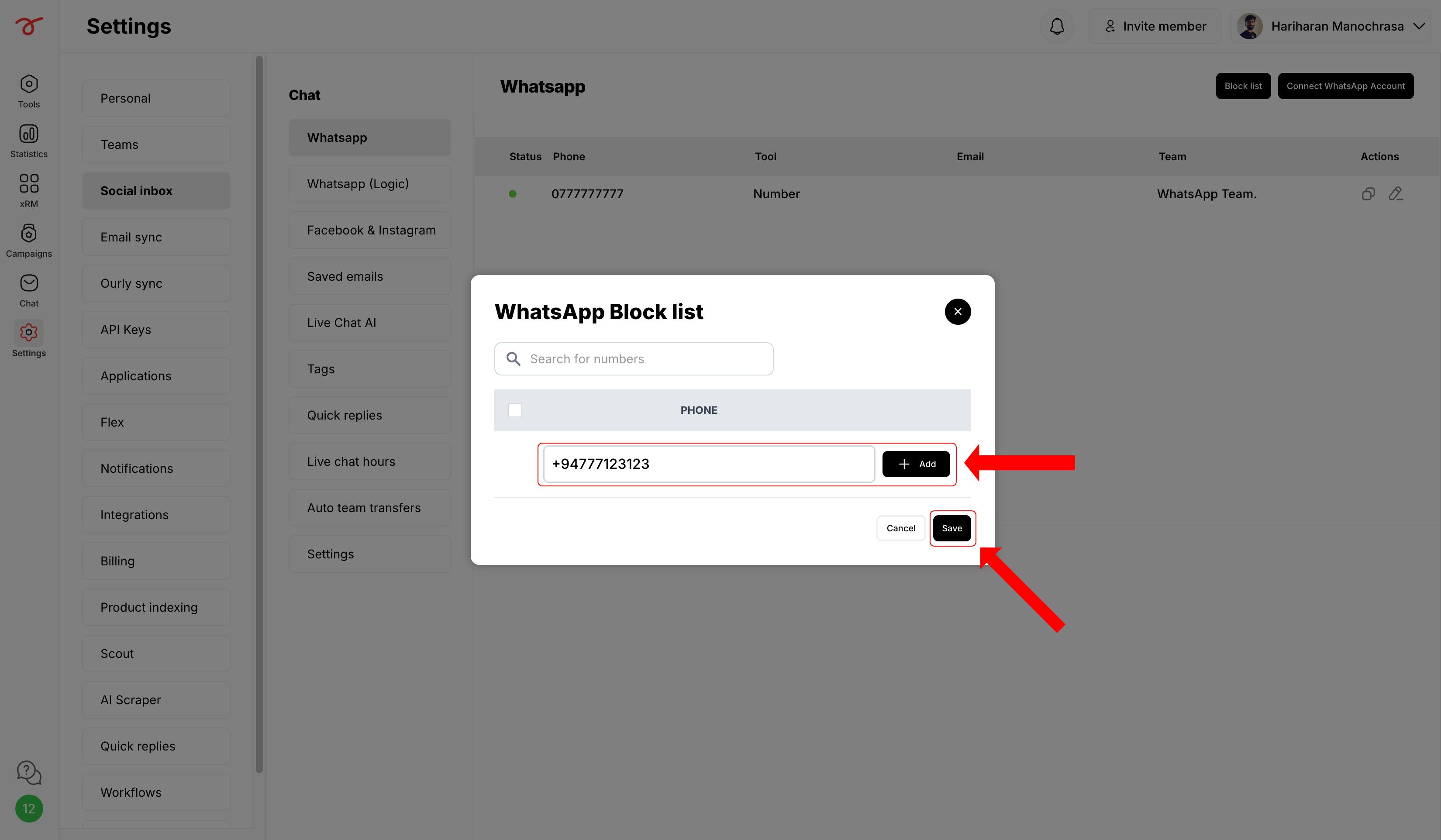Switch to Whatsapp (Logic) tab
The width and height of the screenshot is (1441, 840).
pyautogui.click(x=369, y=184)
